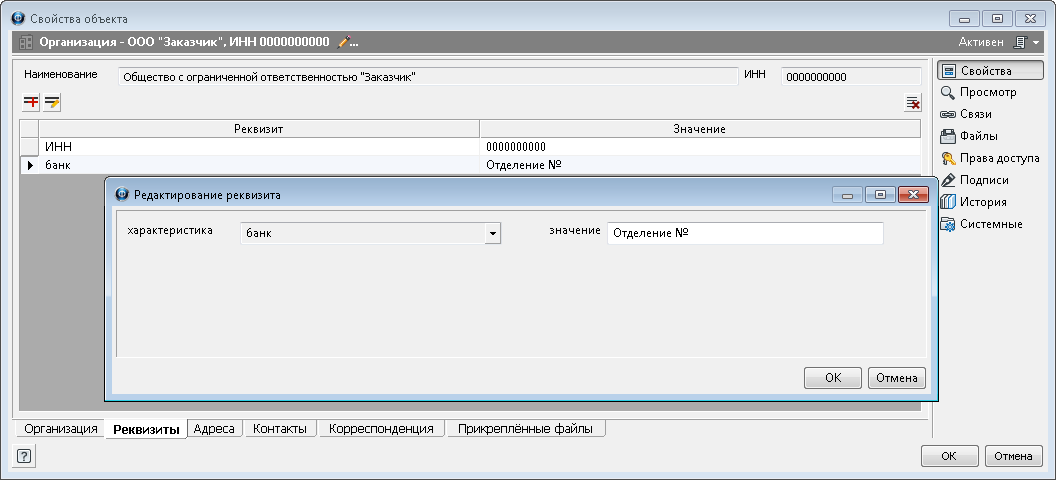1056x480 pixels.
Task: Expand the характеристика dropdown
Action: (x=492, y=233)
